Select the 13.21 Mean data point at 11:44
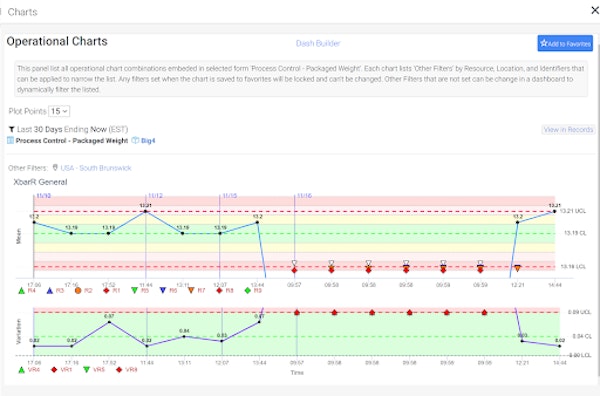600x396 pixels. [145, 211]
